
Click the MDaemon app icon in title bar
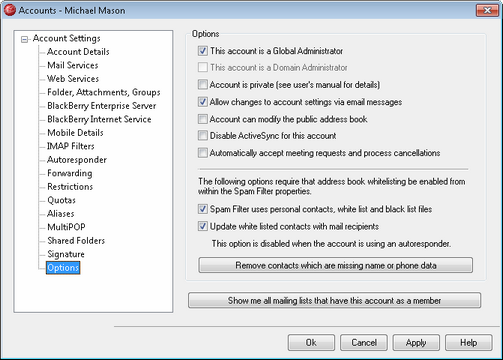click(10, 10)
